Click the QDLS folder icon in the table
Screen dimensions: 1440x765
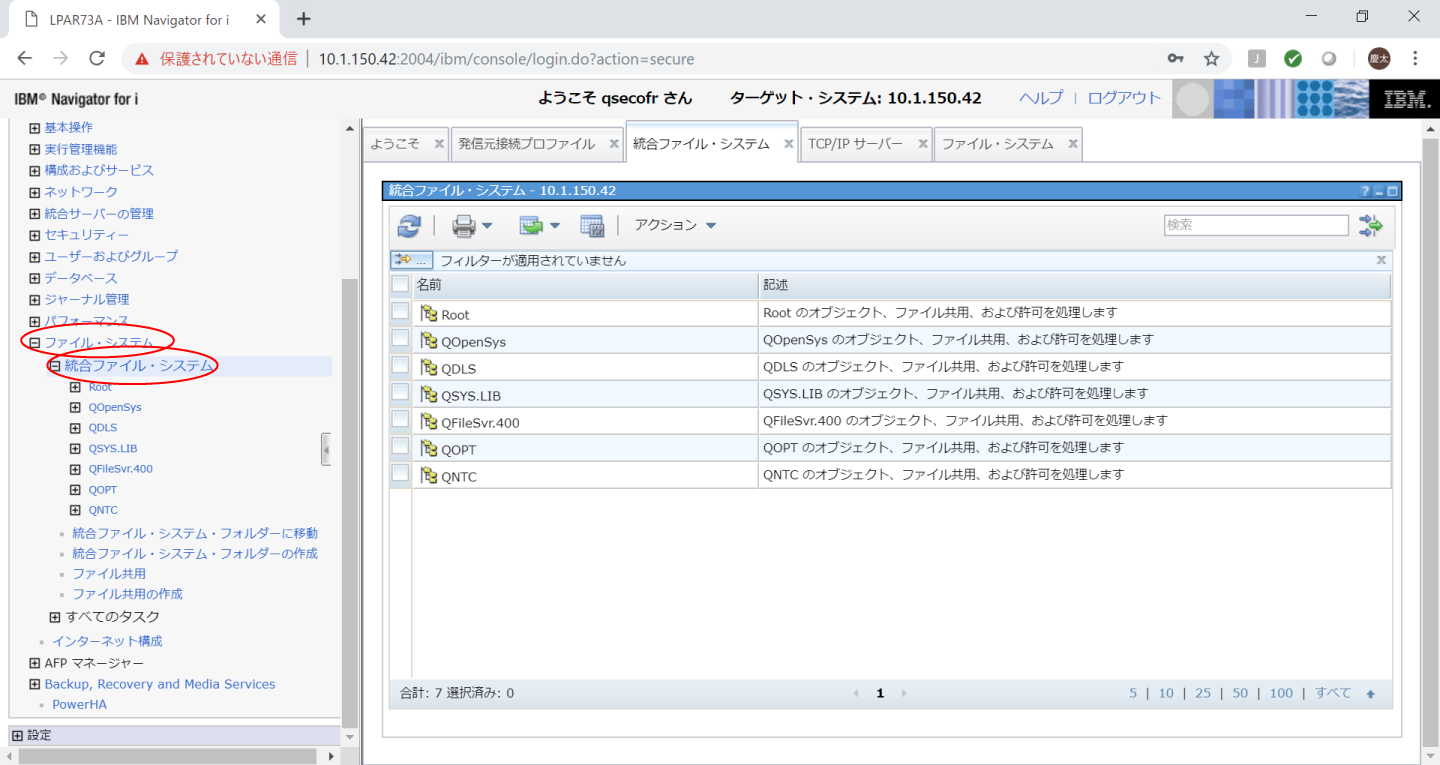(x=429, y=368)
